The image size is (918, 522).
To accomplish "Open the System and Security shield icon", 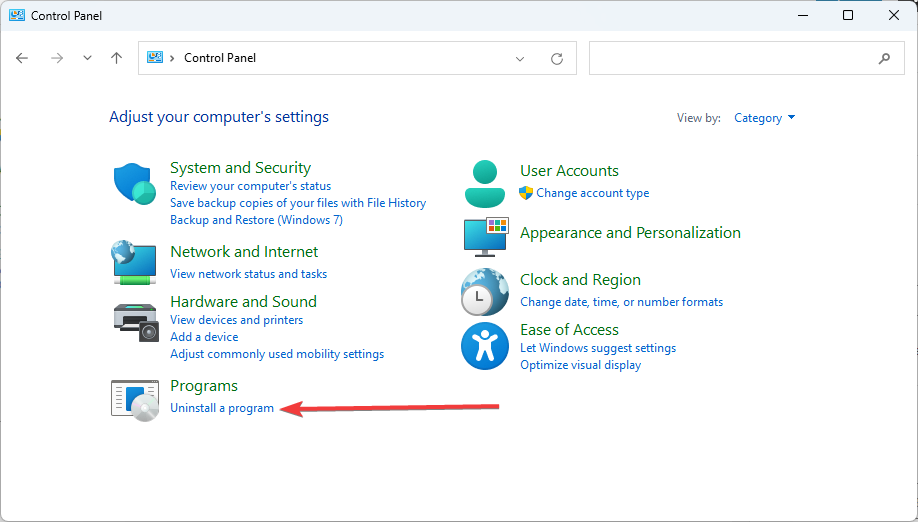I will click(x=135, y=183).
